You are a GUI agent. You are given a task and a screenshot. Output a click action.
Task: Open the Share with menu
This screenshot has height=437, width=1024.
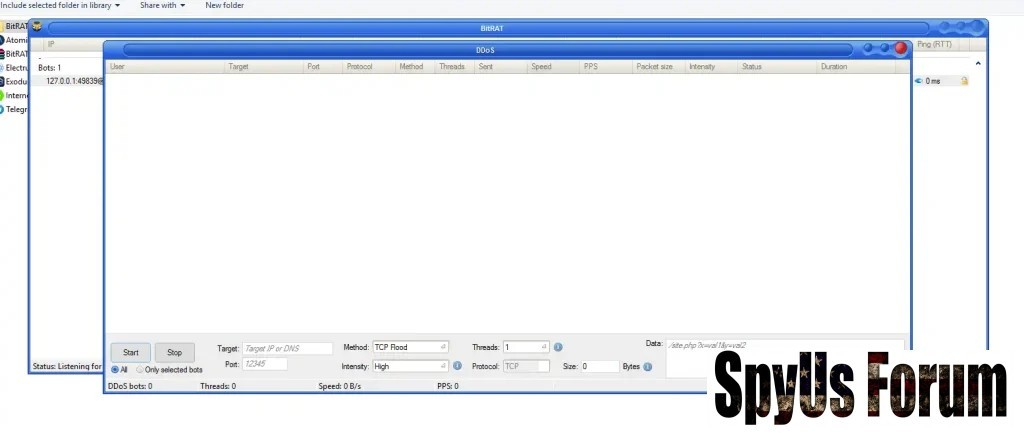(x=162, y=6)
